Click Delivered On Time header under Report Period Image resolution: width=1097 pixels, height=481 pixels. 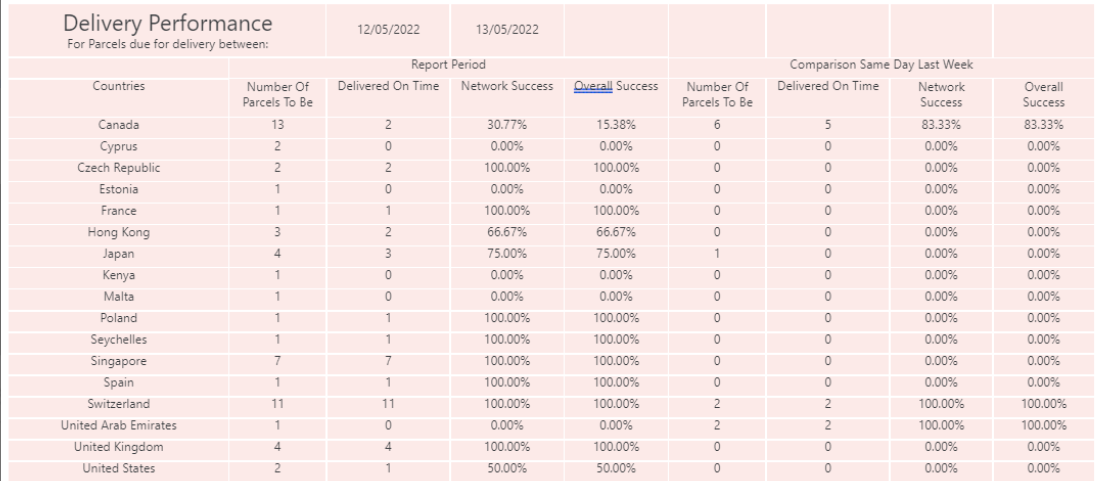388,86
